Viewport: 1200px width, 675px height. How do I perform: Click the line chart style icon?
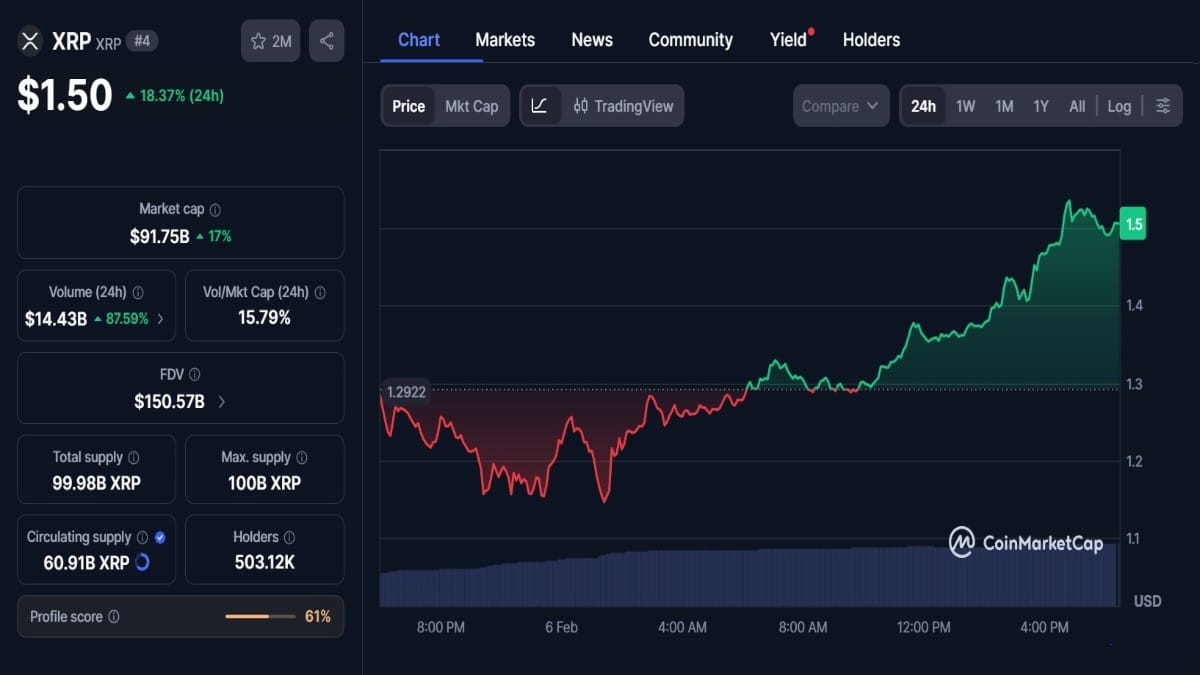pyautogui.click(x=539, y=106)
